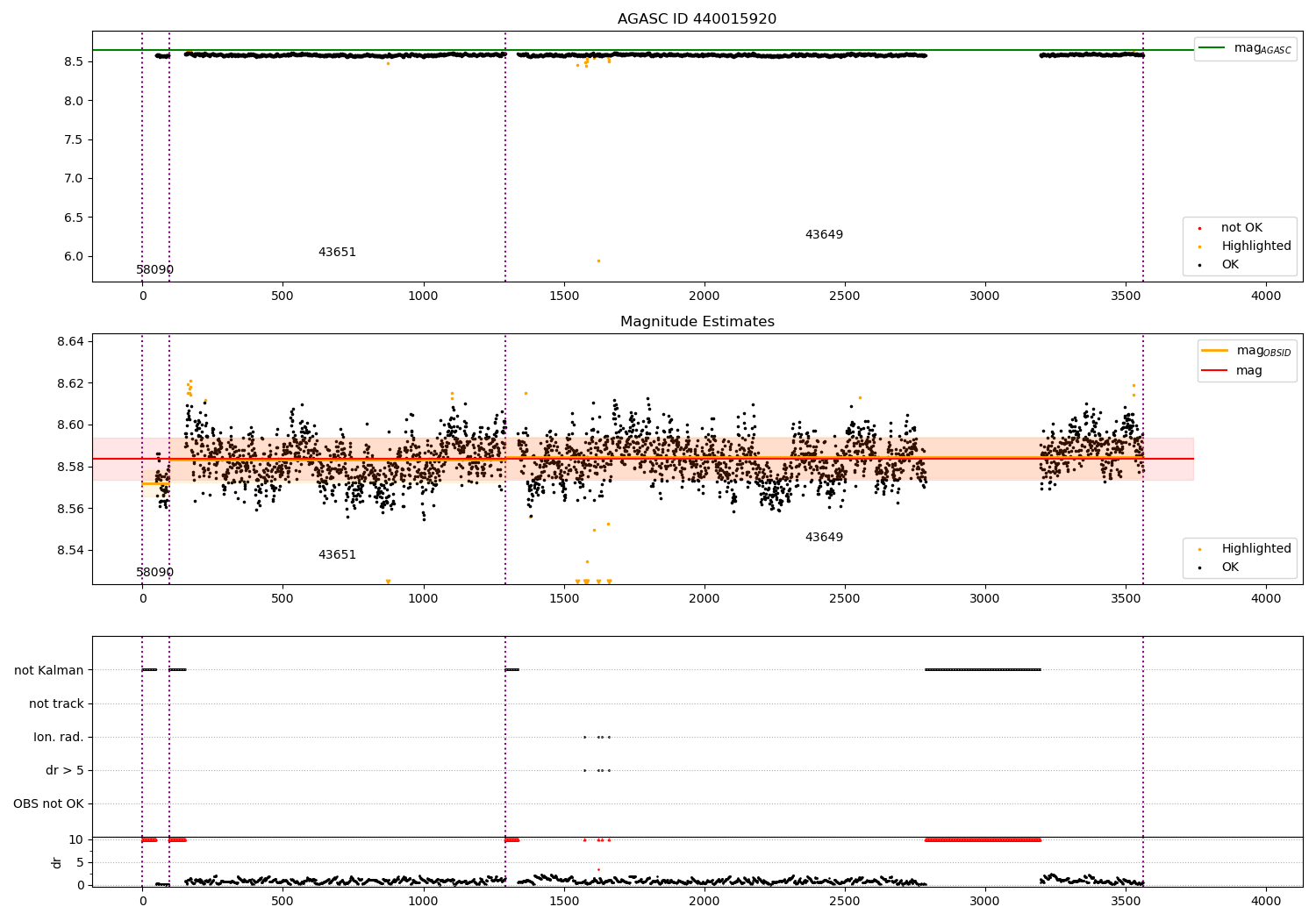
Task: Click the 7.0 y-tick in top plot
Action: click(x=73, y=178)
